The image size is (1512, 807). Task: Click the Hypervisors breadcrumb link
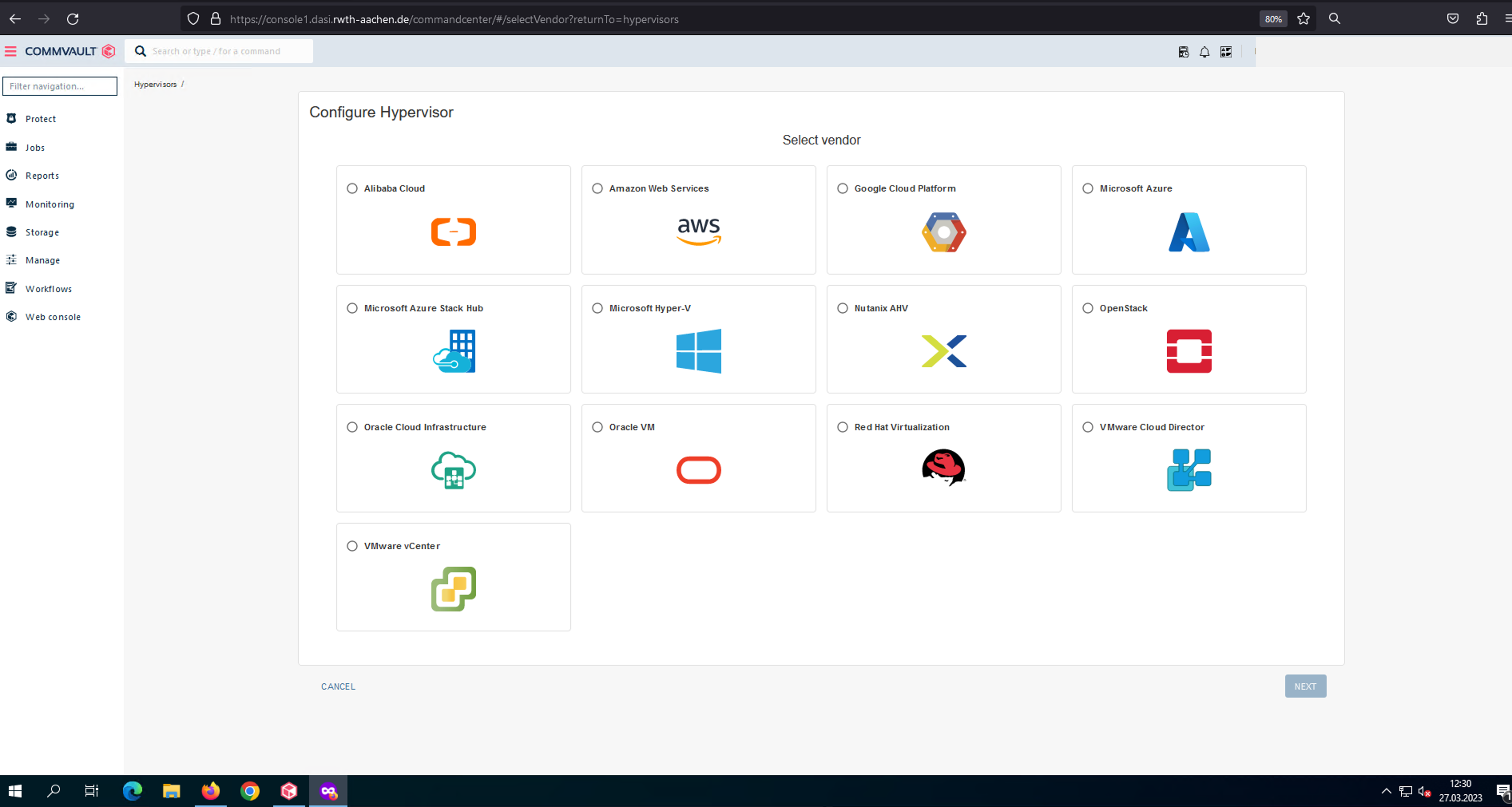[155, 84]
